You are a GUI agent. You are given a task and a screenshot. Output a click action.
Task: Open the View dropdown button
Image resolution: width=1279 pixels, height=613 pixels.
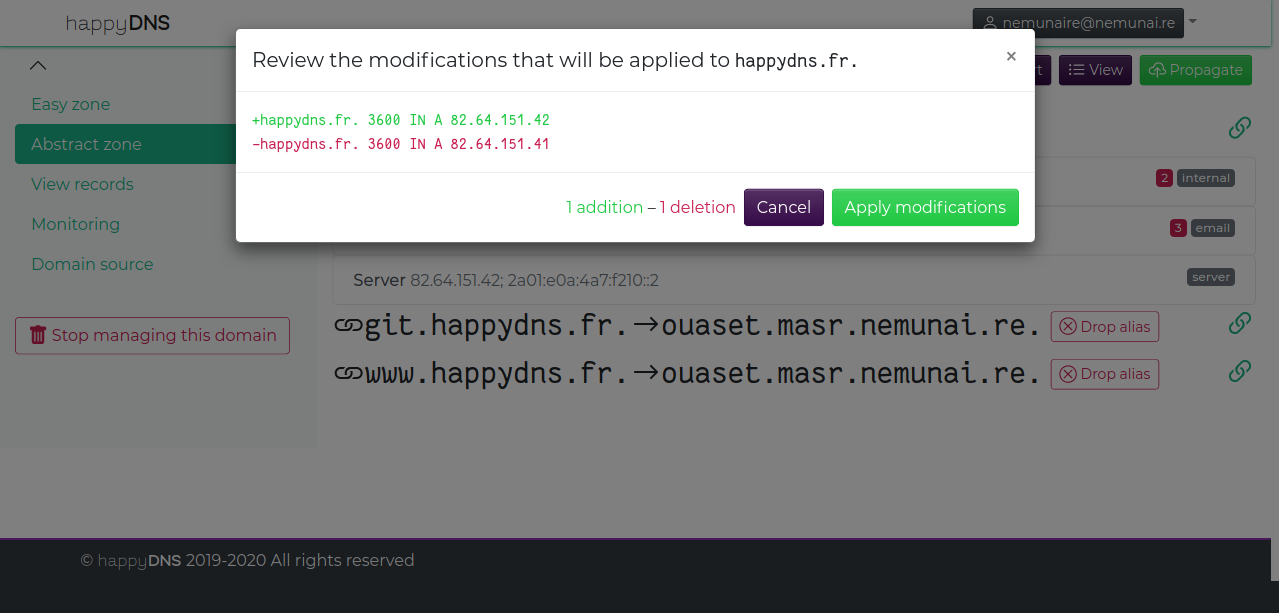pyautogui.click(x=1095, y=70)
